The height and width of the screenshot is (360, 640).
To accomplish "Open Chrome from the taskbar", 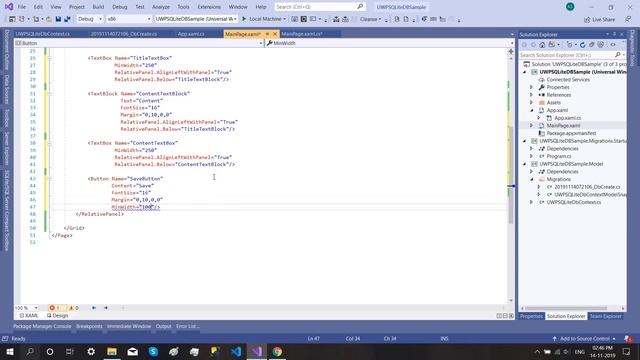I will (277, 351).
